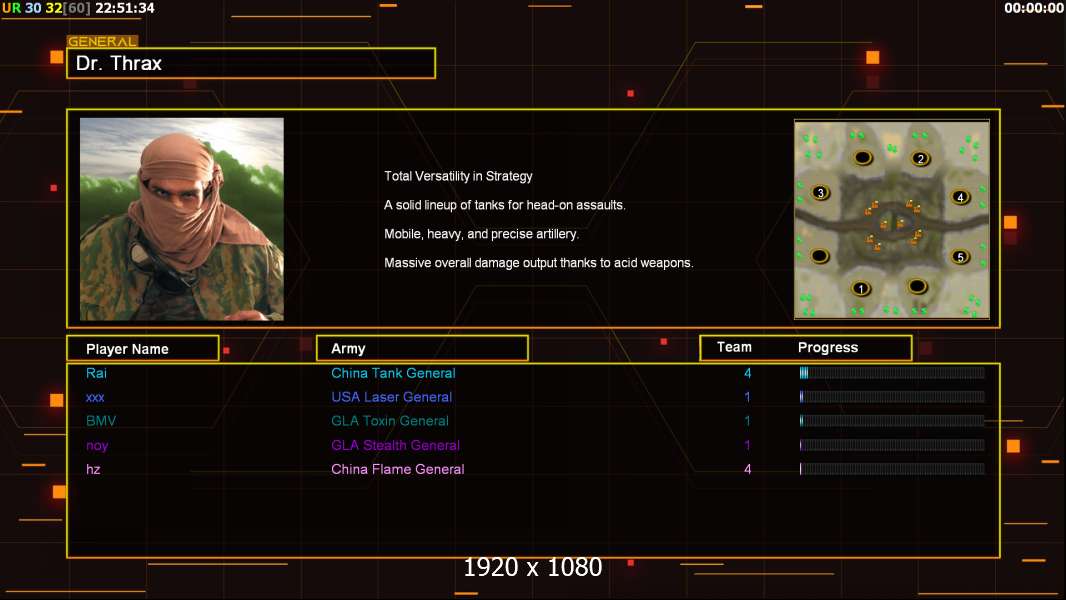Select the empty start slot next to marker 2
The image size is (1066, 600).
coord(863,158)
